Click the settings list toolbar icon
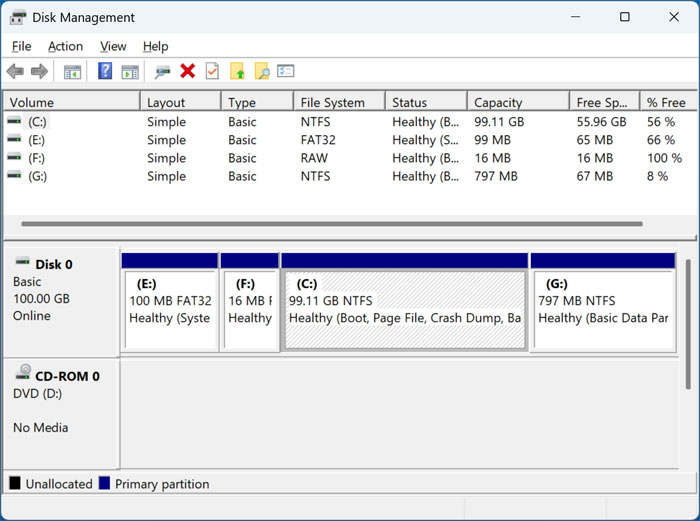700x521 pixels. (286, 71)
